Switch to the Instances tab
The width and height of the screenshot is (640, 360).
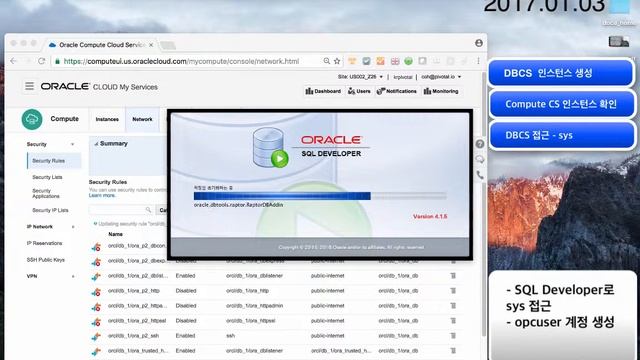[107, 119]
